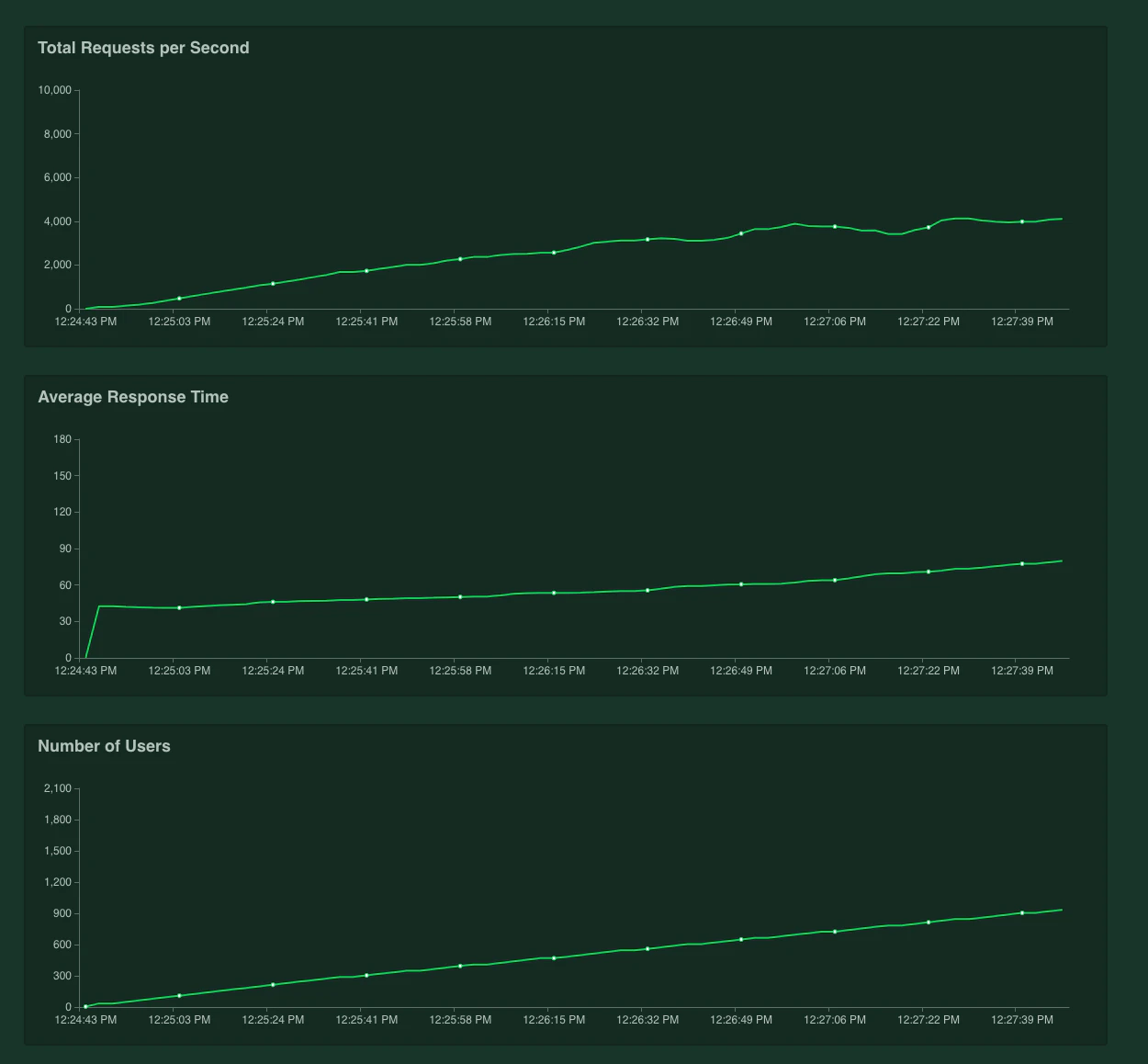Click the 12:27:39 PM label on users x-axis
This screenshot has width=1148, height=1064.
coord(1023,1020)
